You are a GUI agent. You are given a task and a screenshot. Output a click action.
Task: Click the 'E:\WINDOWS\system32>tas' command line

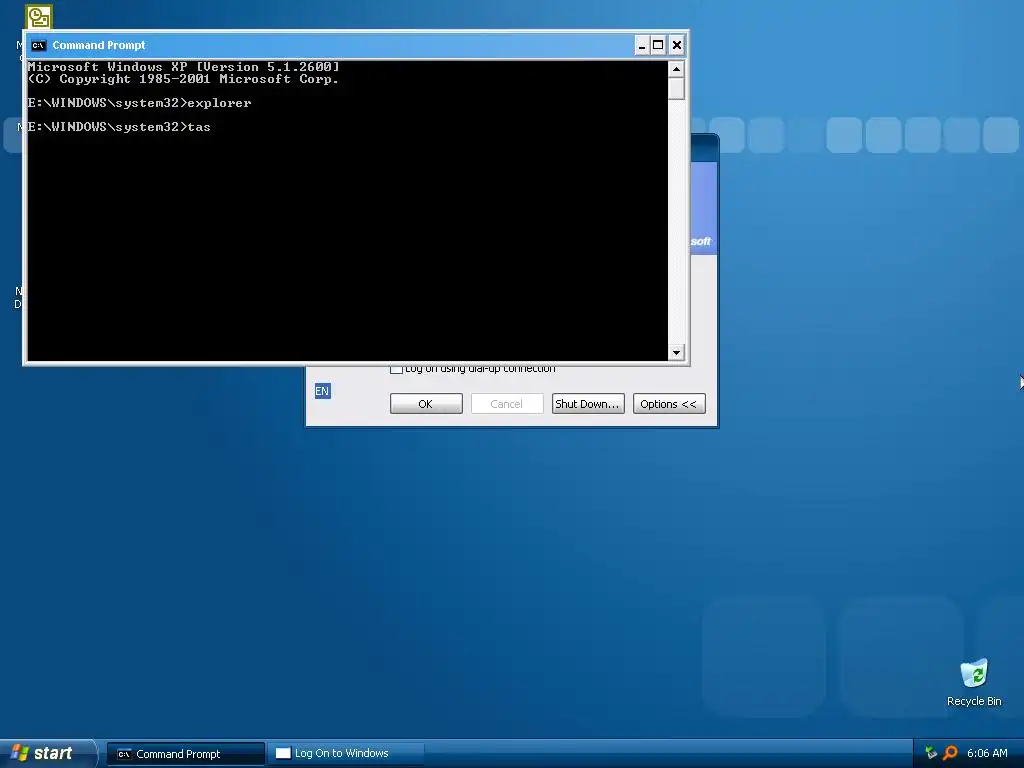(119, 127)
